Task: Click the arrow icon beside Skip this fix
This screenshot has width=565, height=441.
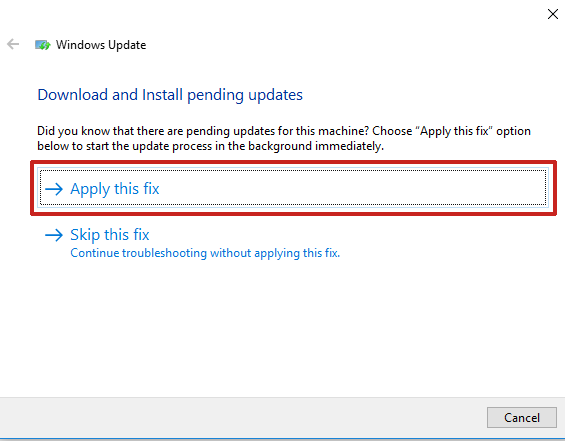Action: (x=54, y=235)
